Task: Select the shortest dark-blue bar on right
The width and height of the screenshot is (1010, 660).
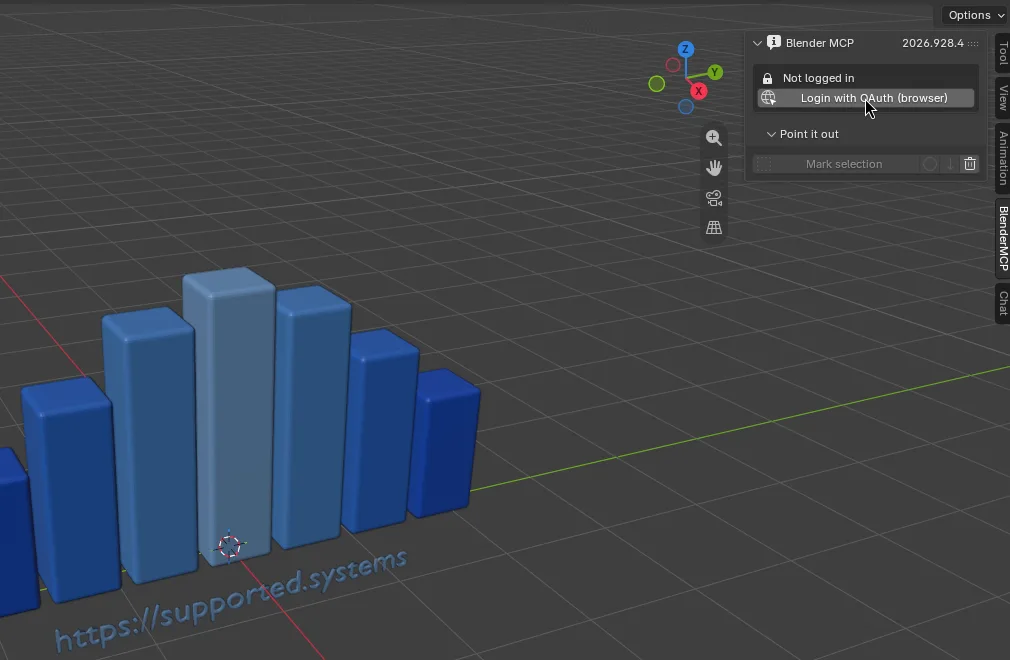Action: click(444, 444)
